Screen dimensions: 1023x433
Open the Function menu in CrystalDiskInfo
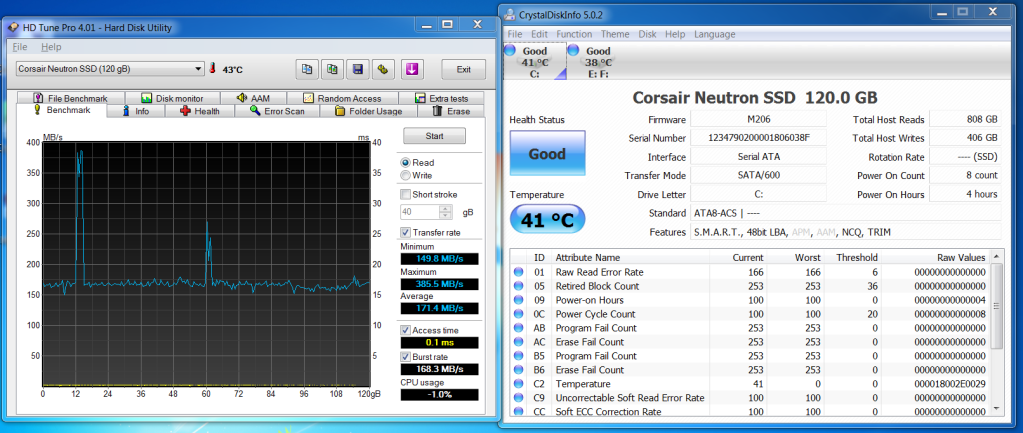click(x=575, y=34)
